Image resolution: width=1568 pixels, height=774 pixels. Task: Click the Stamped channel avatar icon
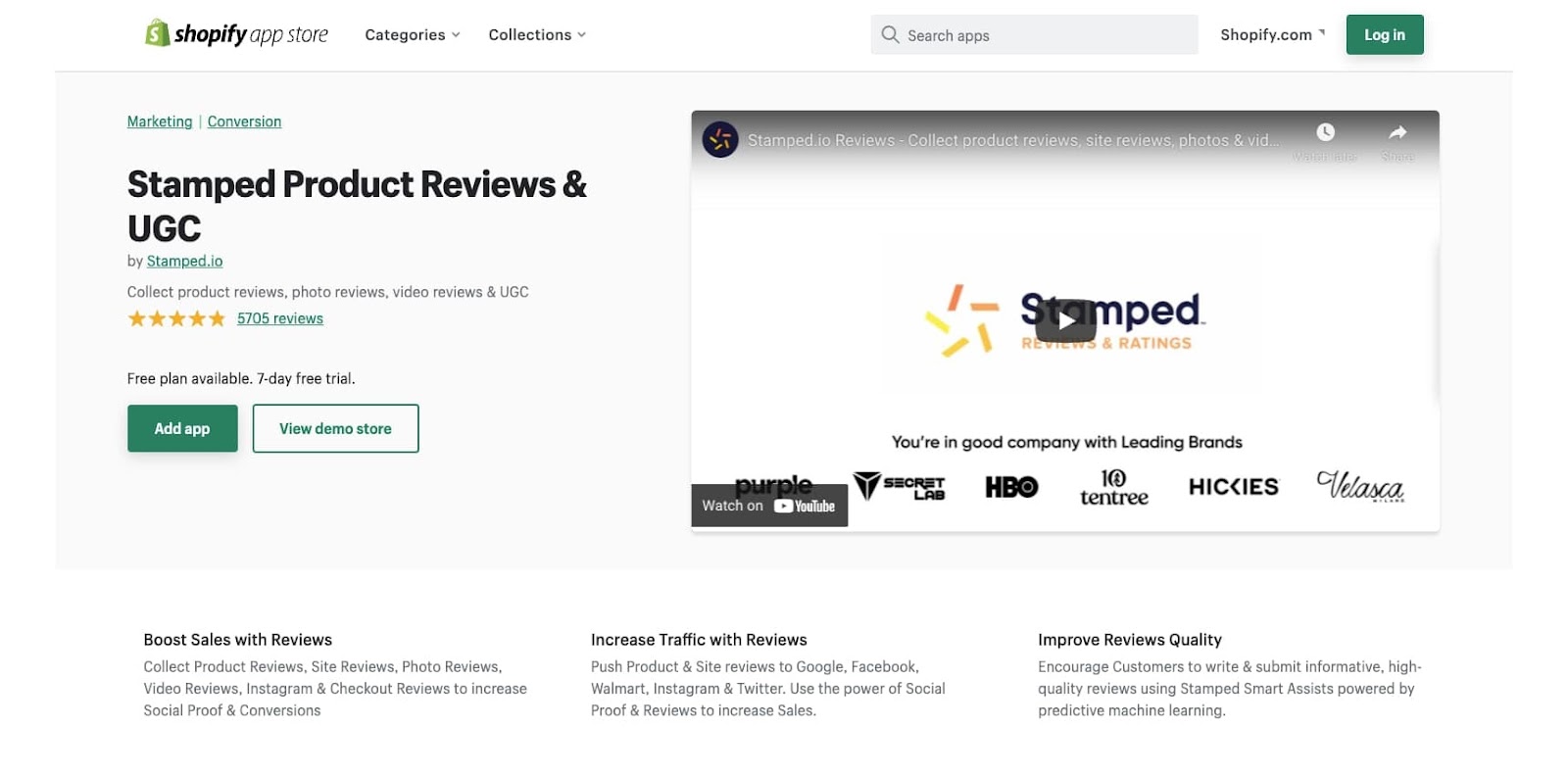[720, 140]
